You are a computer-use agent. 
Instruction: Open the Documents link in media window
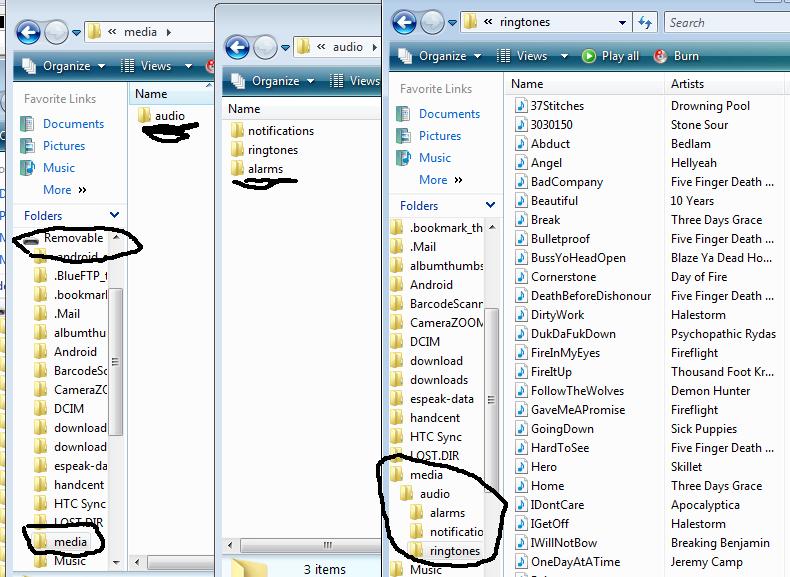pos(73,124)
